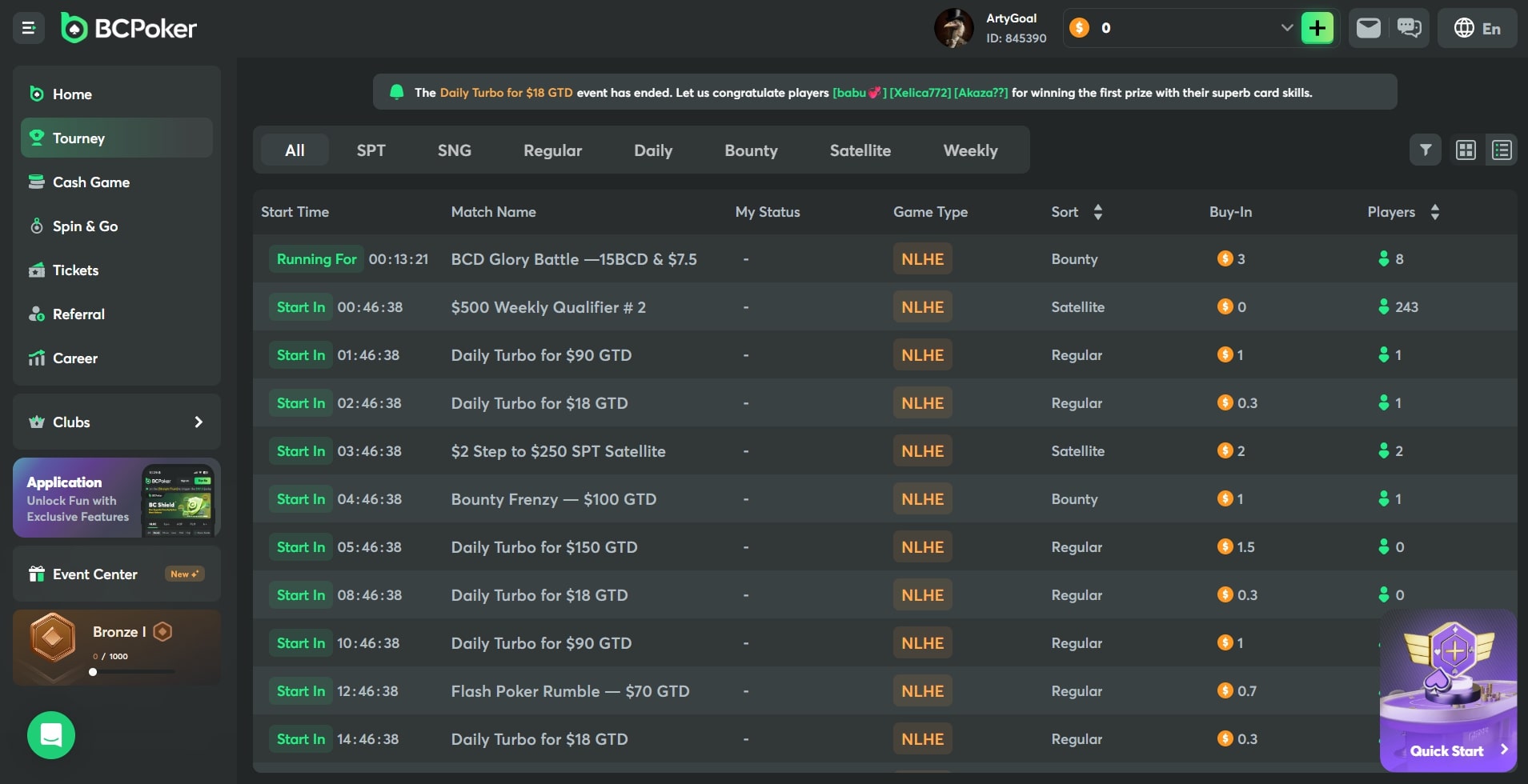Click the BCPoker logo

pos(130,28)
